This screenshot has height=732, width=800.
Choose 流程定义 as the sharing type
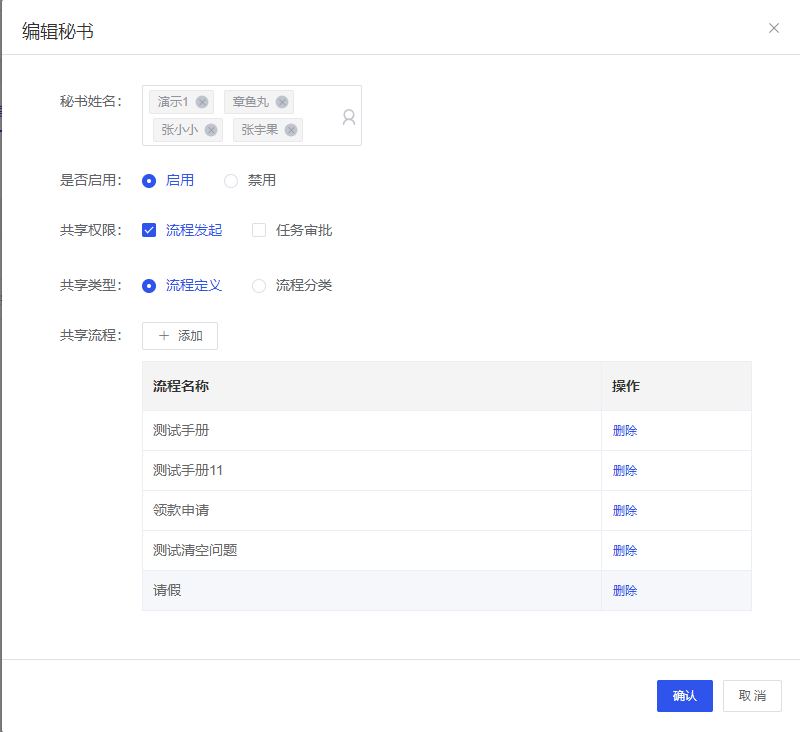point(149,286)
